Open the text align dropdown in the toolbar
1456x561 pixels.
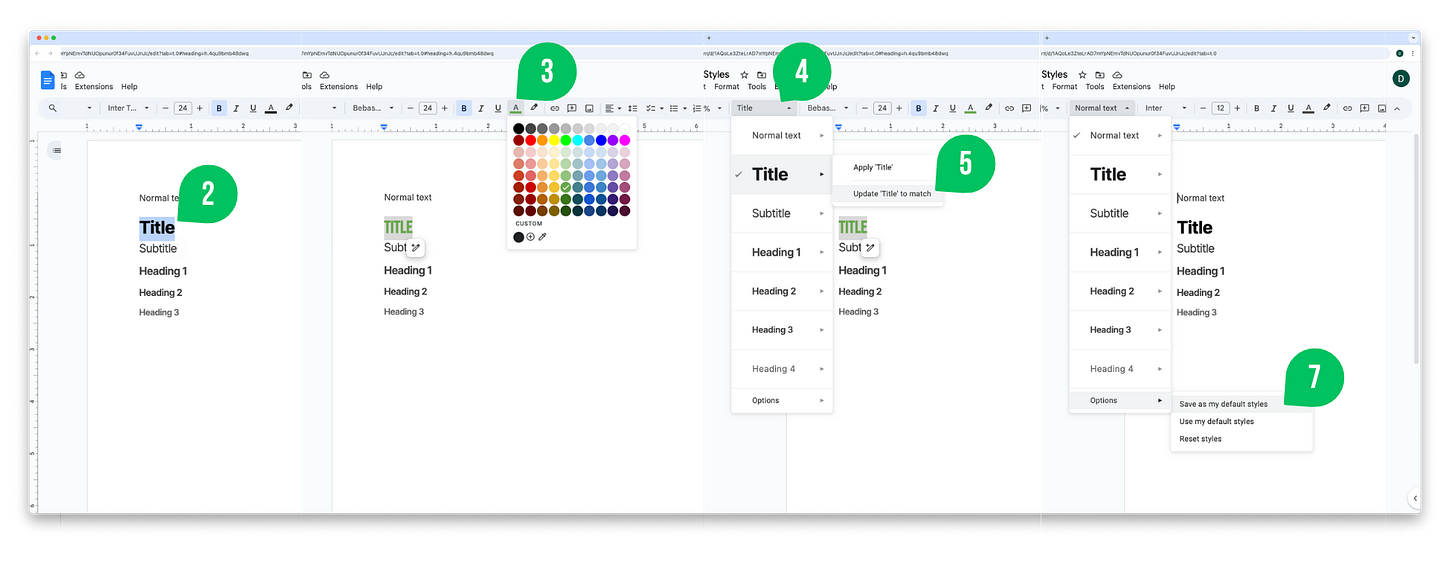pyautogui.click(x=613, y=108)
